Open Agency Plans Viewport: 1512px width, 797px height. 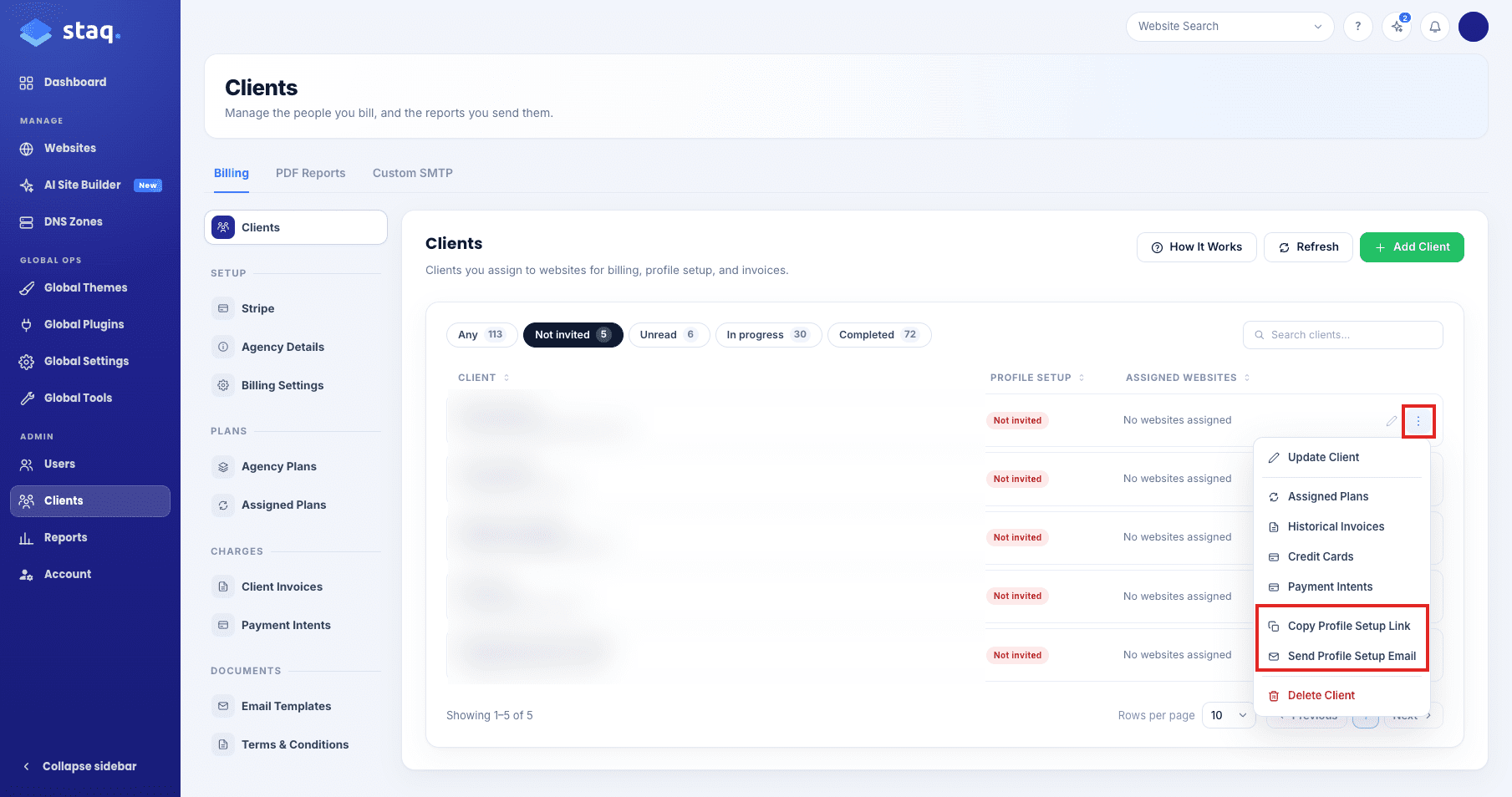pyautogui.click(x=296, y=466)
